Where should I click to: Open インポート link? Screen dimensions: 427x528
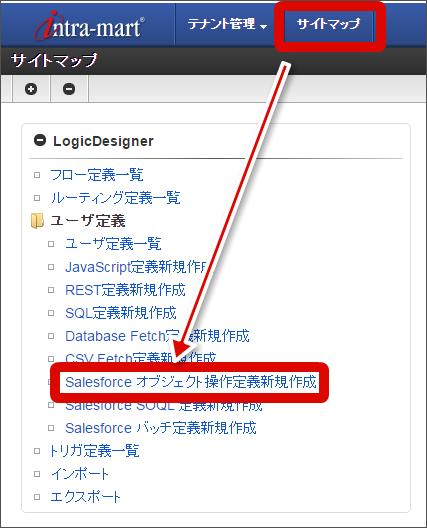(x=80, y=474)
